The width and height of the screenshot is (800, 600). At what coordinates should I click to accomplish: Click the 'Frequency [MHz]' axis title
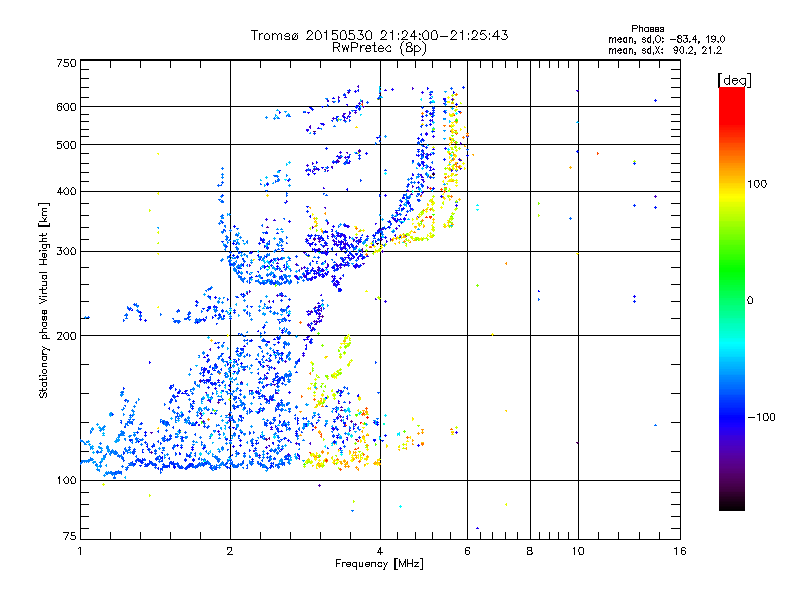(x=379, y=564)
